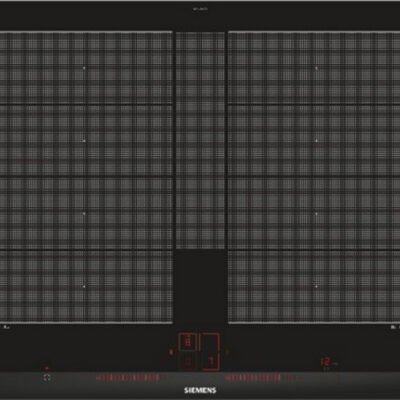Tap the faint icon right of zone selector
This screenshot has width=400, height=400.
pos(227,351)
